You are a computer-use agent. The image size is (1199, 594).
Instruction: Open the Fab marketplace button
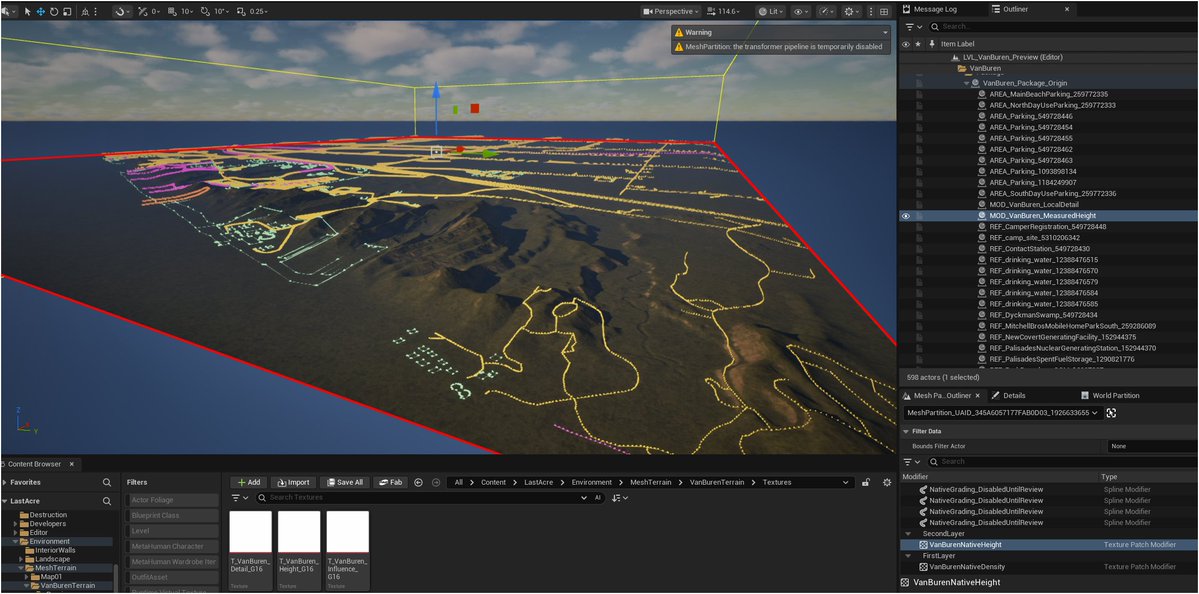coord(391,482)
